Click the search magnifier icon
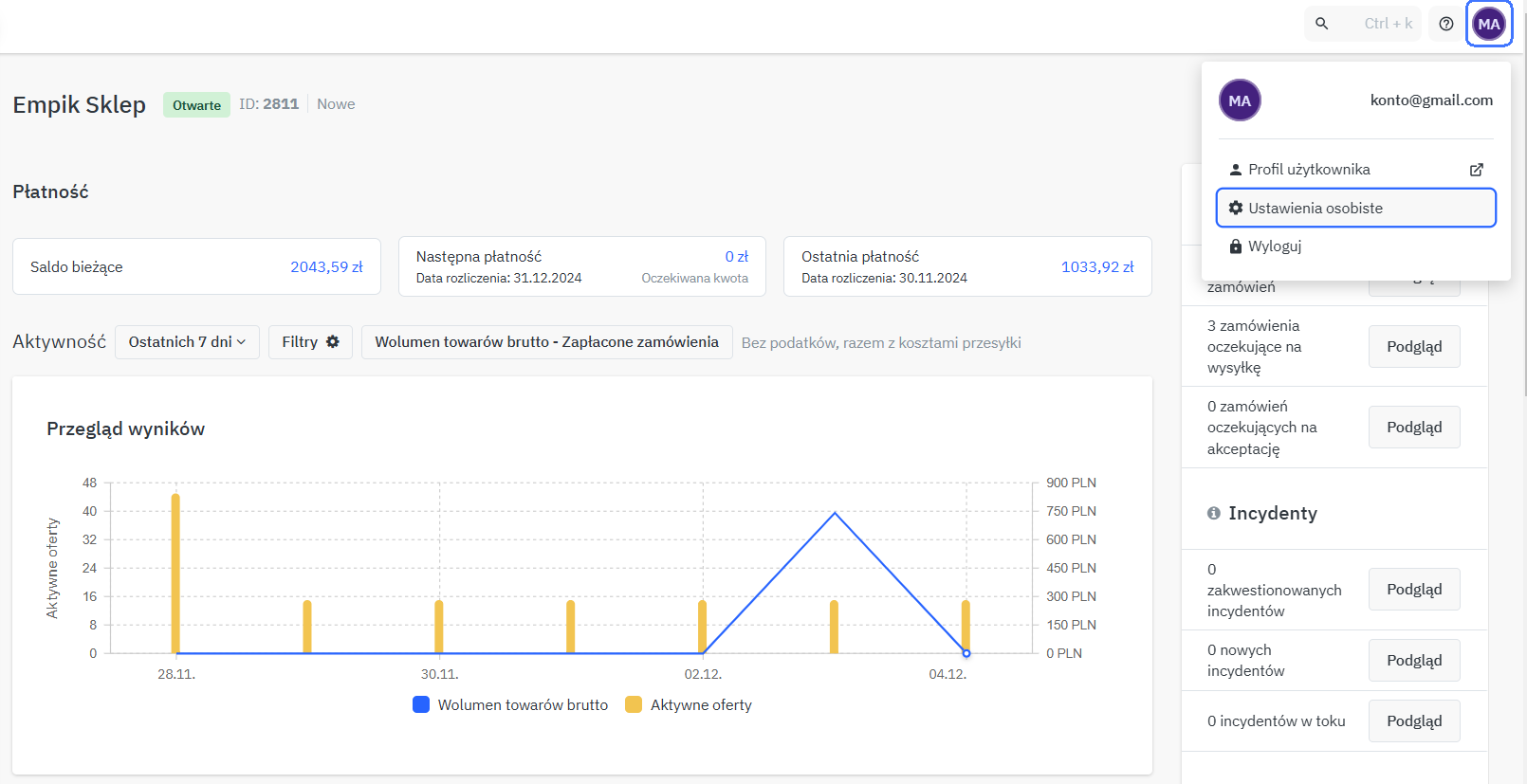 point(1321,24)
